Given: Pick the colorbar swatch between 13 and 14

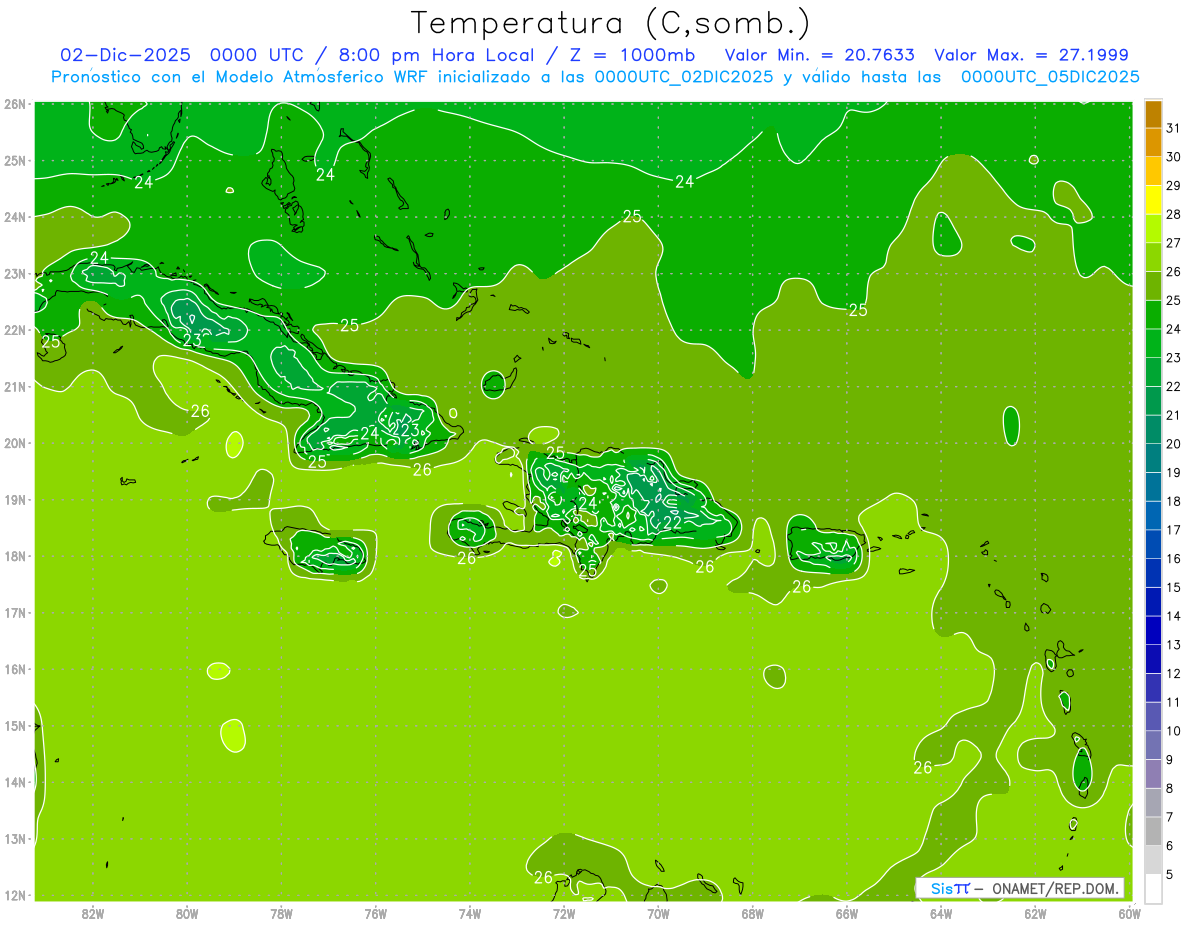Looking at the screenshot, I should point(1153,630).
